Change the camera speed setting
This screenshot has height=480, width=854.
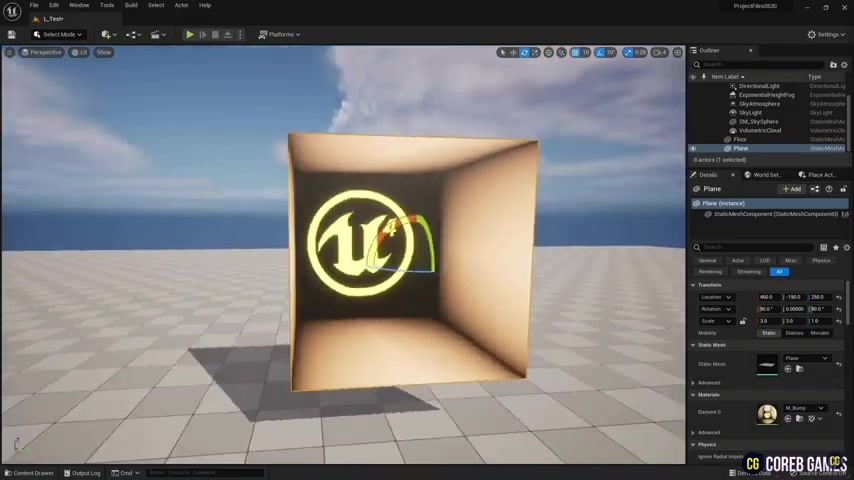(x=660, y=52)
